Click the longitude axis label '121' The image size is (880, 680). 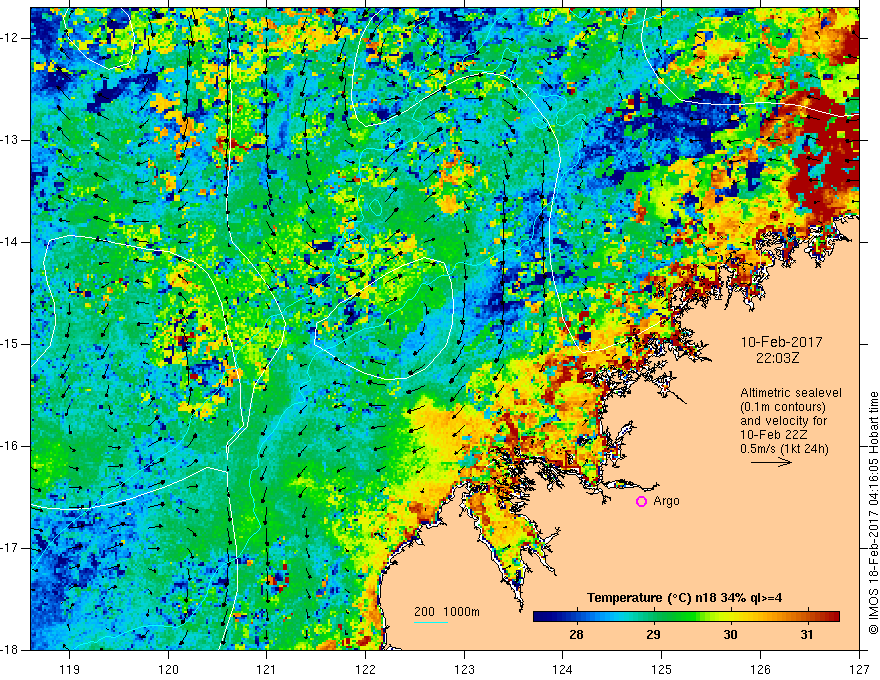[x=267, y=669]
